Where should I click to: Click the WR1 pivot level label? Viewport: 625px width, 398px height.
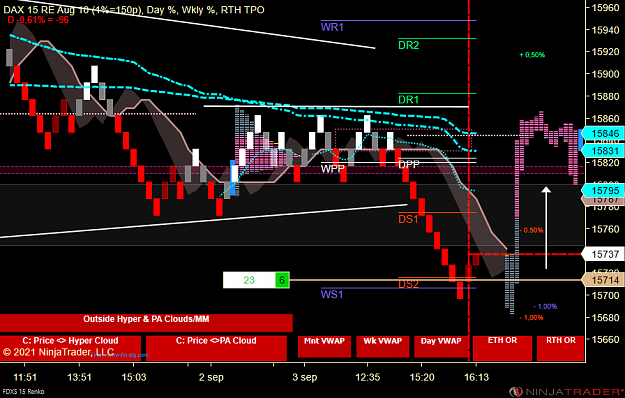pyautogui.click(x=332, y=27)
